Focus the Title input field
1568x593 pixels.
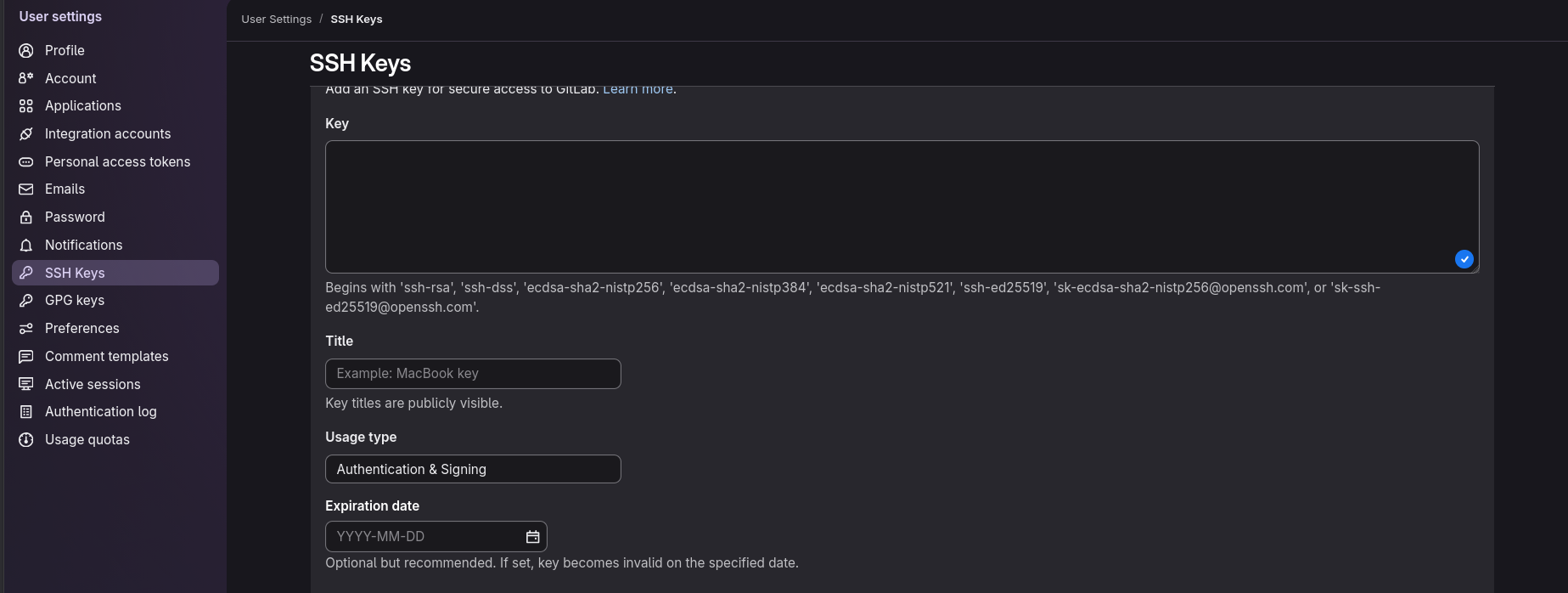click(473, 374)
